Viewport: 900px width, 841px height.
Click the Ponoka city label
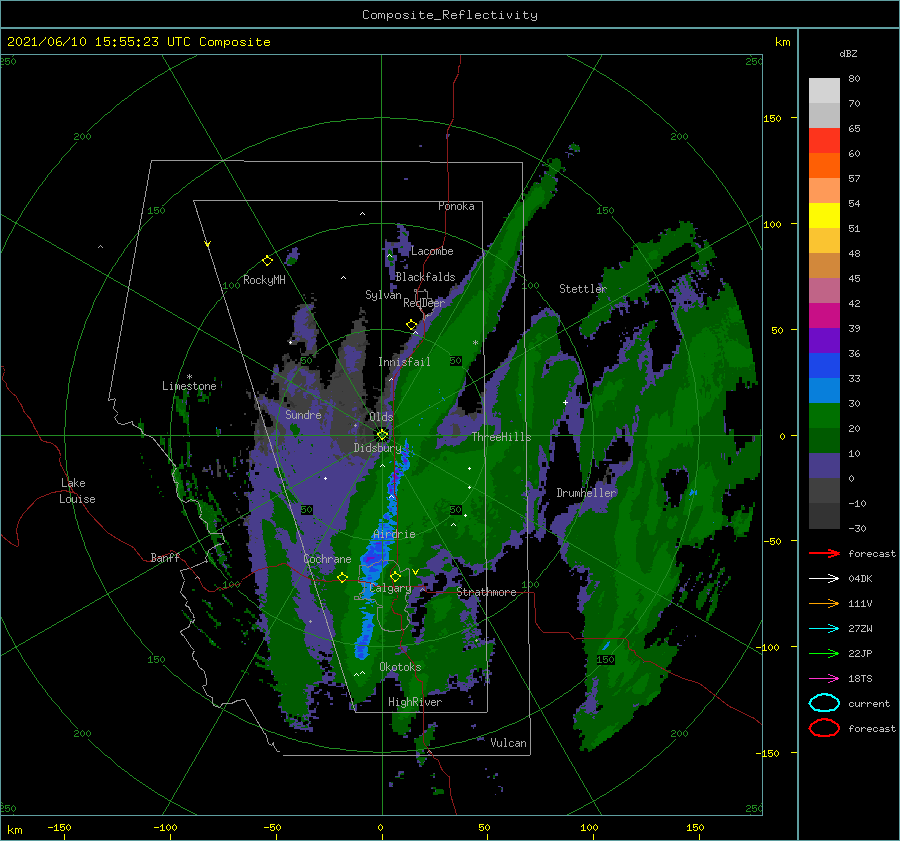coord(456,206)
